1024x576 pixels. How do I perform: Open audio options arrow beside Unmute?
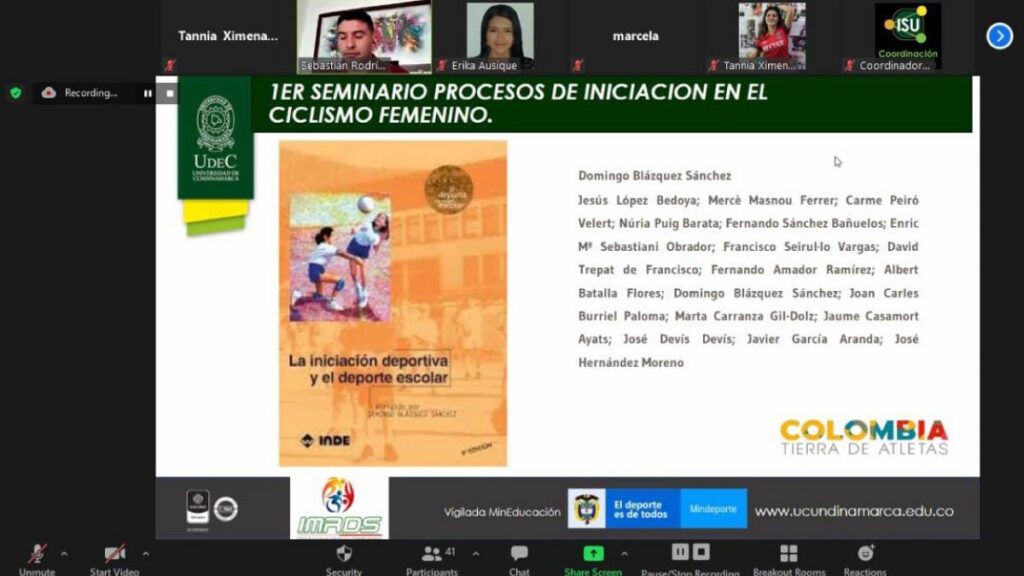point(64,554)
